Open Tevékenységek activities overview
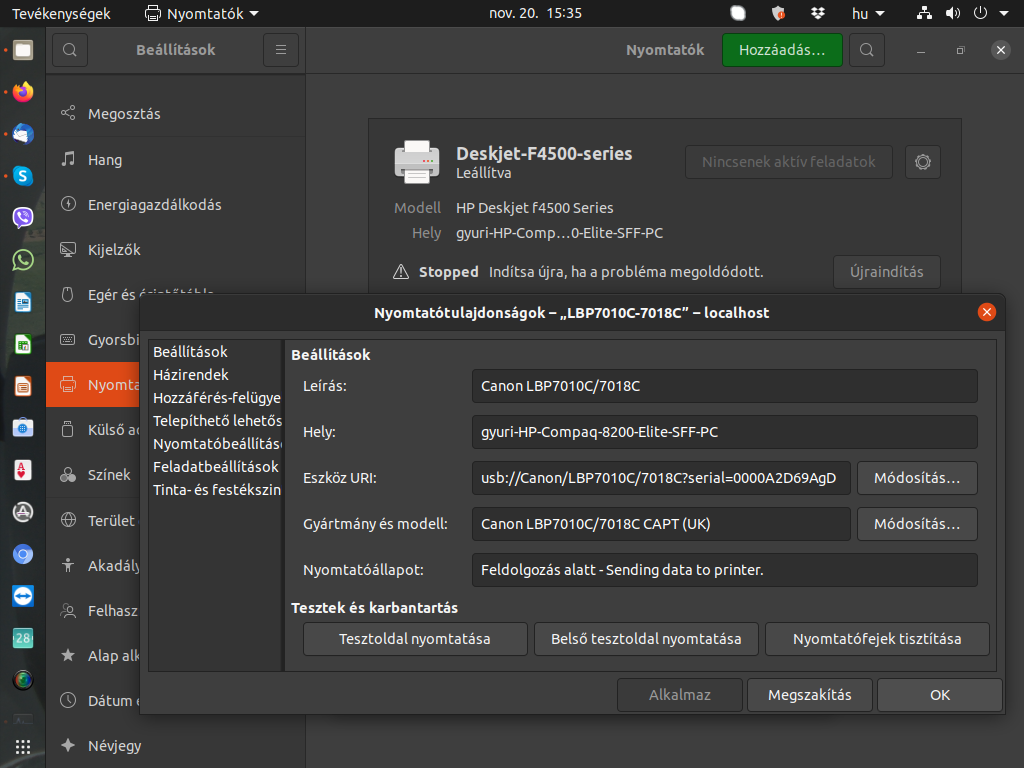1024x768 pixels. coord(61,13)
